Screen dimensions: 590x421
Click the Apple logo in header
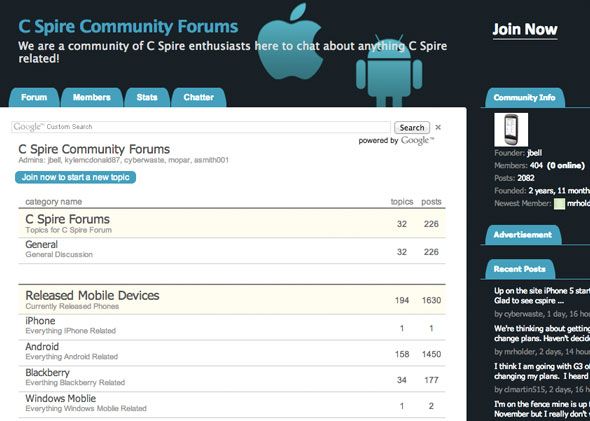(290, 42)
